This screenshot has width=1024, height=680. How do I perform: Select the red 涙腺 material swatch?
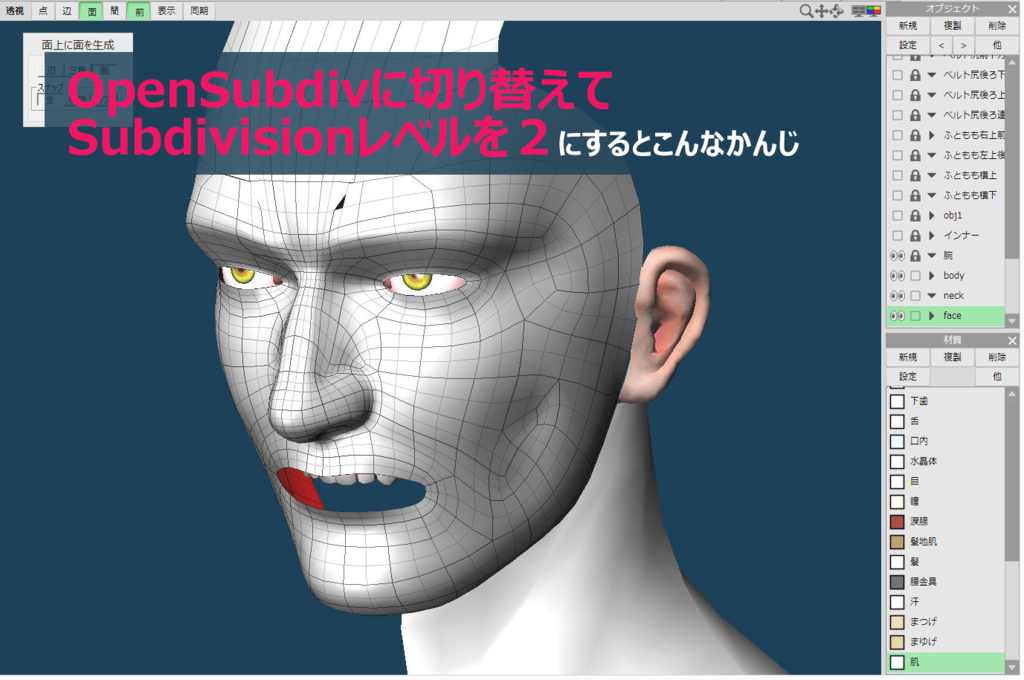pos(897,521)
